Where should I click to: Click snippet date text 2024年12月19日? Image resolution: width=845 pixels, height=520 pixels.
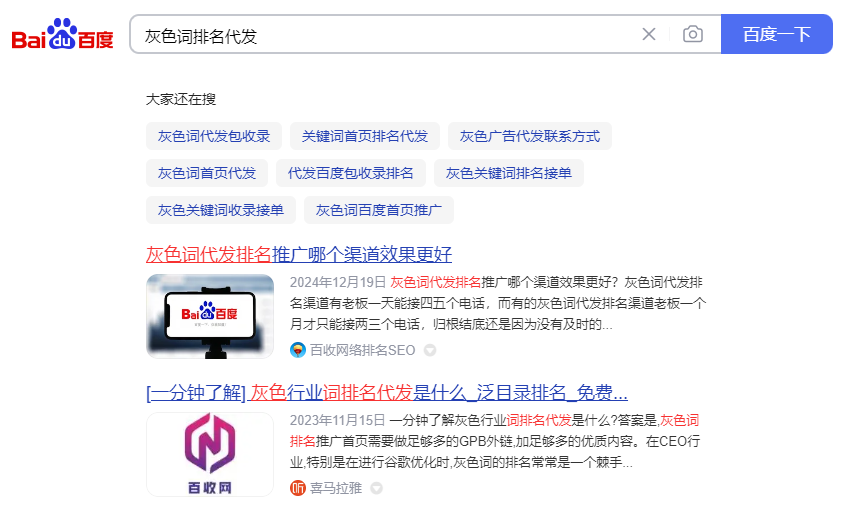coord(338,282)
